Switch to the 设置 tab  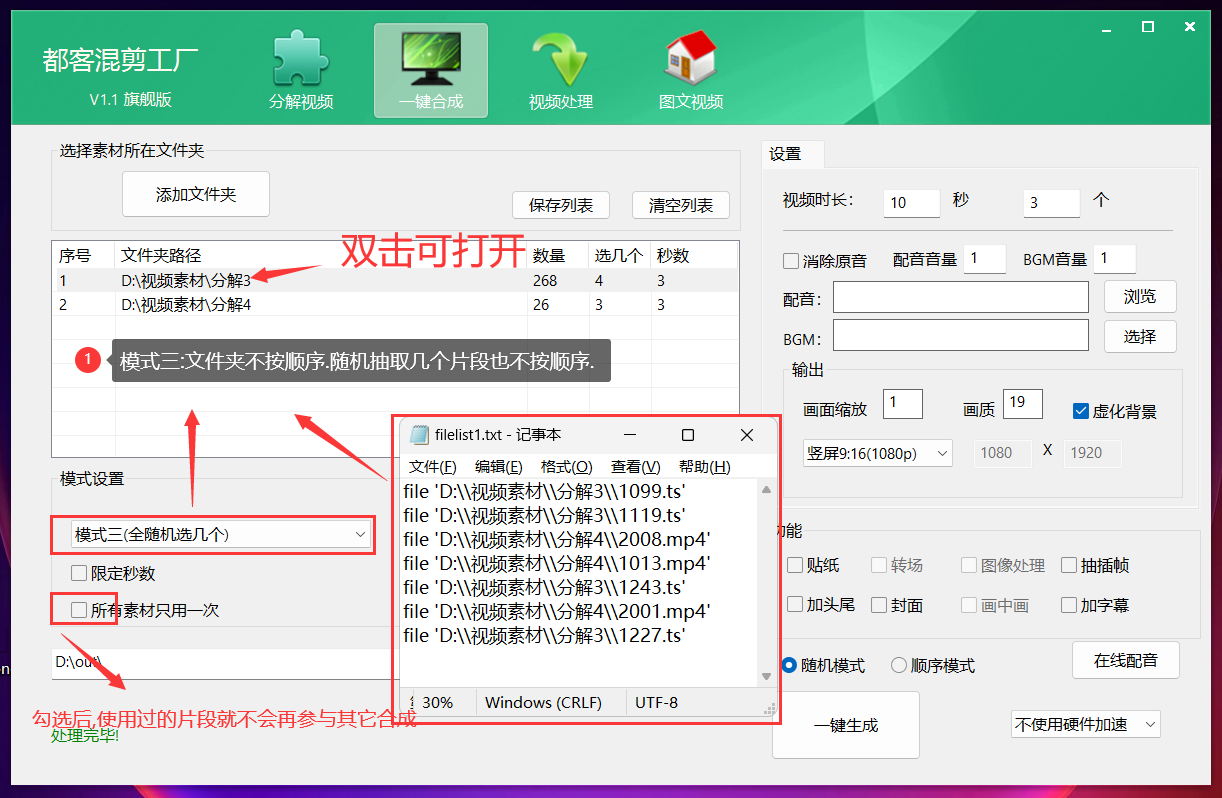coord(793,154)
